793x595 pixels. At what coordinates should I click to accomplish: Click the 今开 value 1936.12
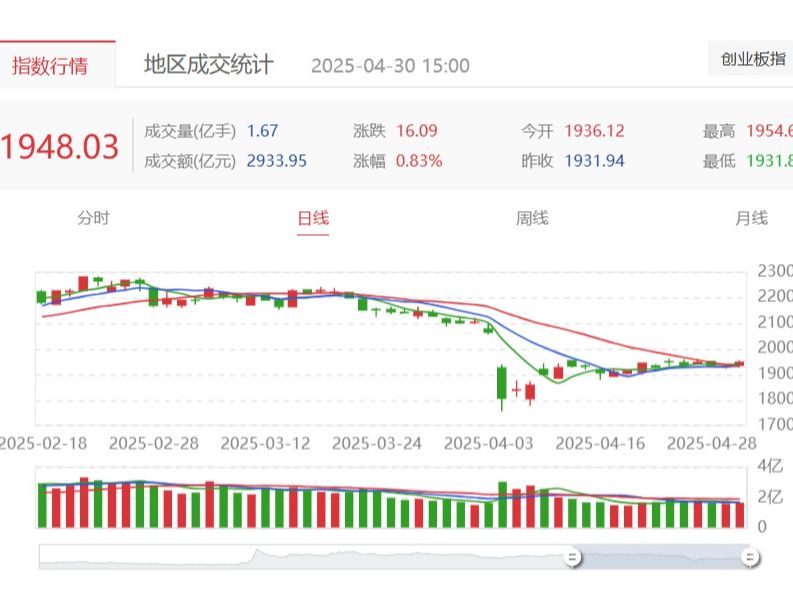click(594, 131)
